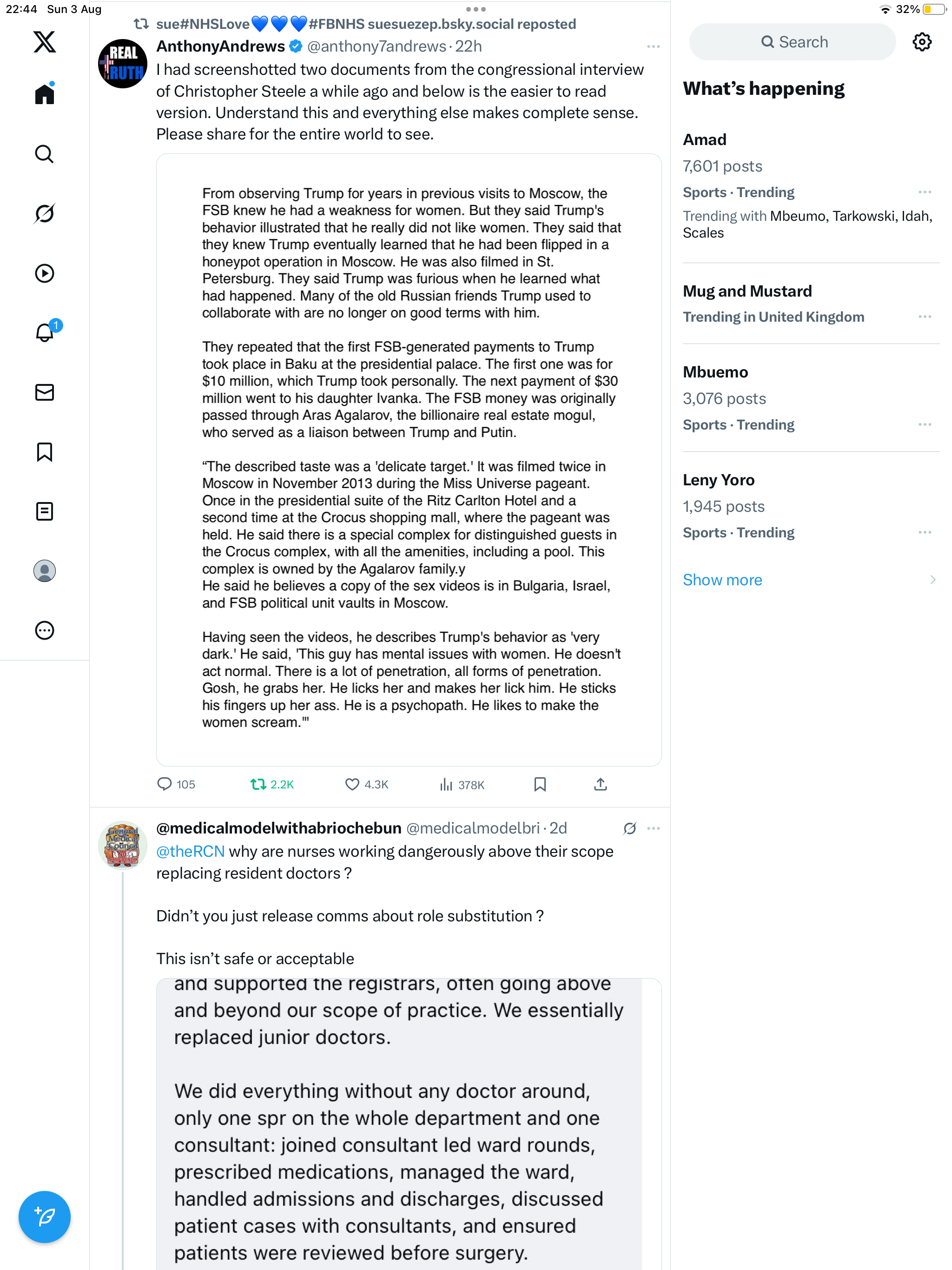Undo repost on AnthonyAndrews post
The height and width of the screenshot is (1270, 952).
[258, 784]
